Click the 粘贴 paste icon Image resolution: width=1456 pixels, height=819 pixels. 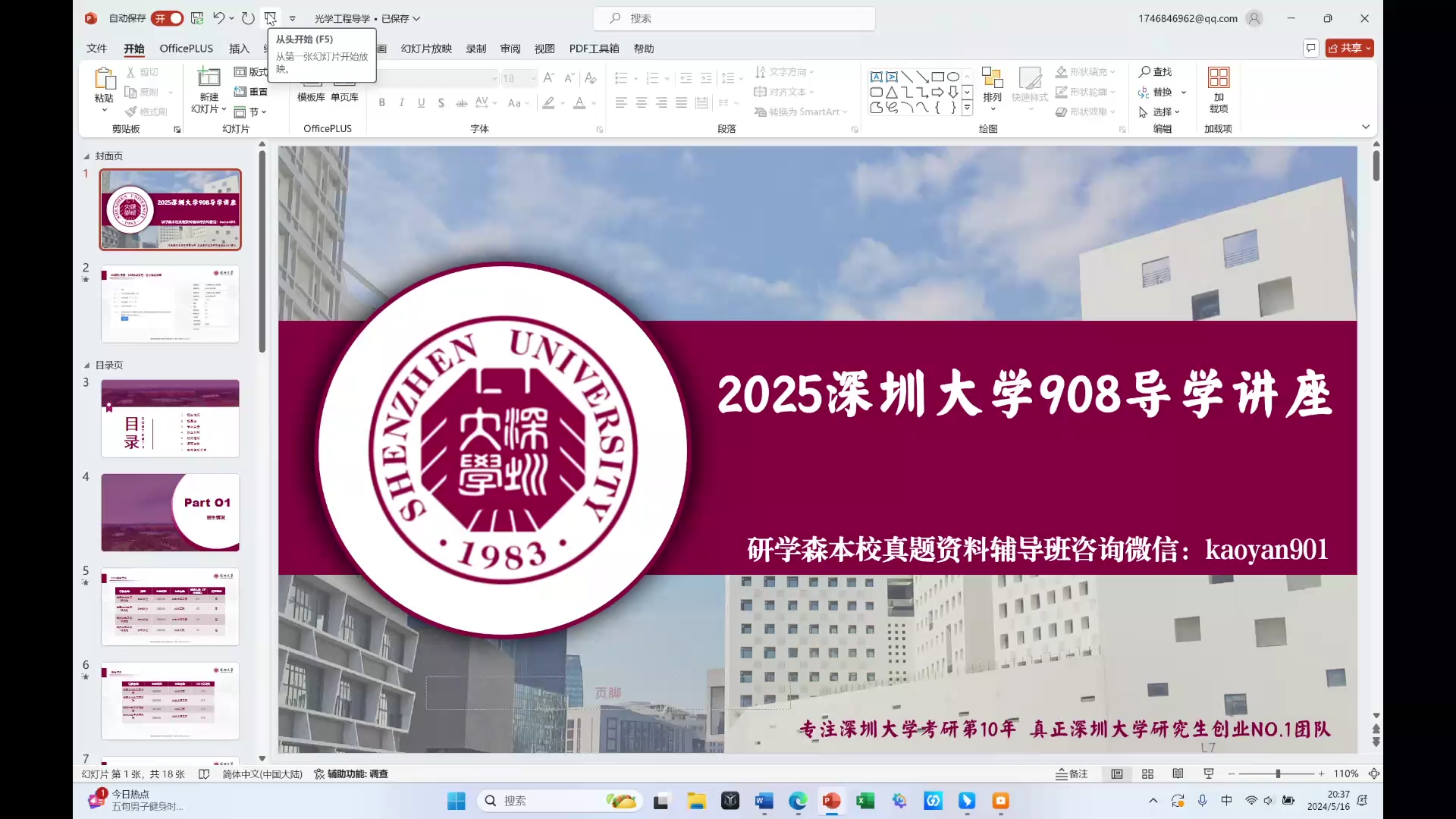[x=104, y=79]
